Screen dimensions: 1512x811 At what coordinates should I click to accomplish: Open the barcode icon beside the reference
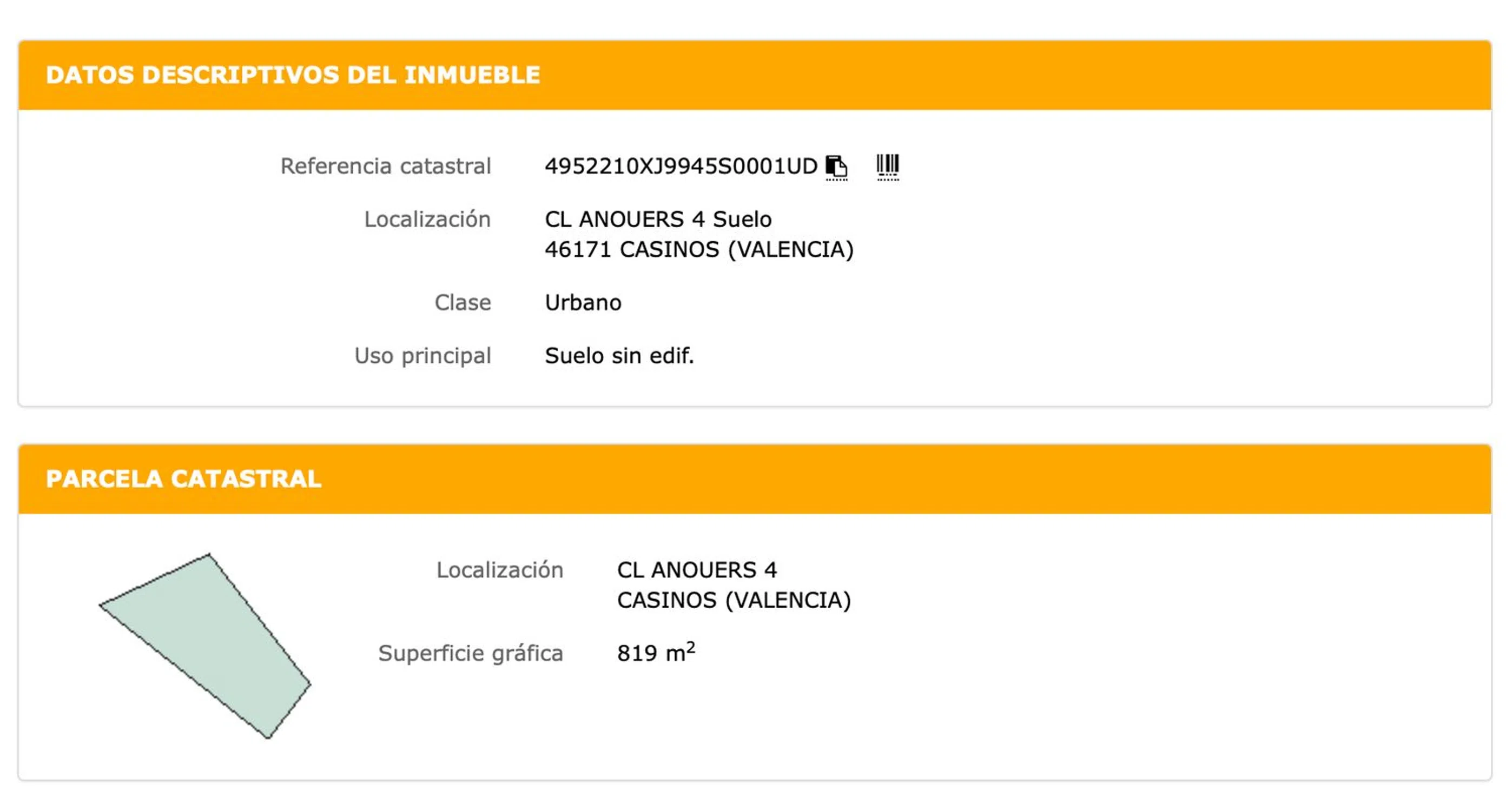click(x=888, y=167)
